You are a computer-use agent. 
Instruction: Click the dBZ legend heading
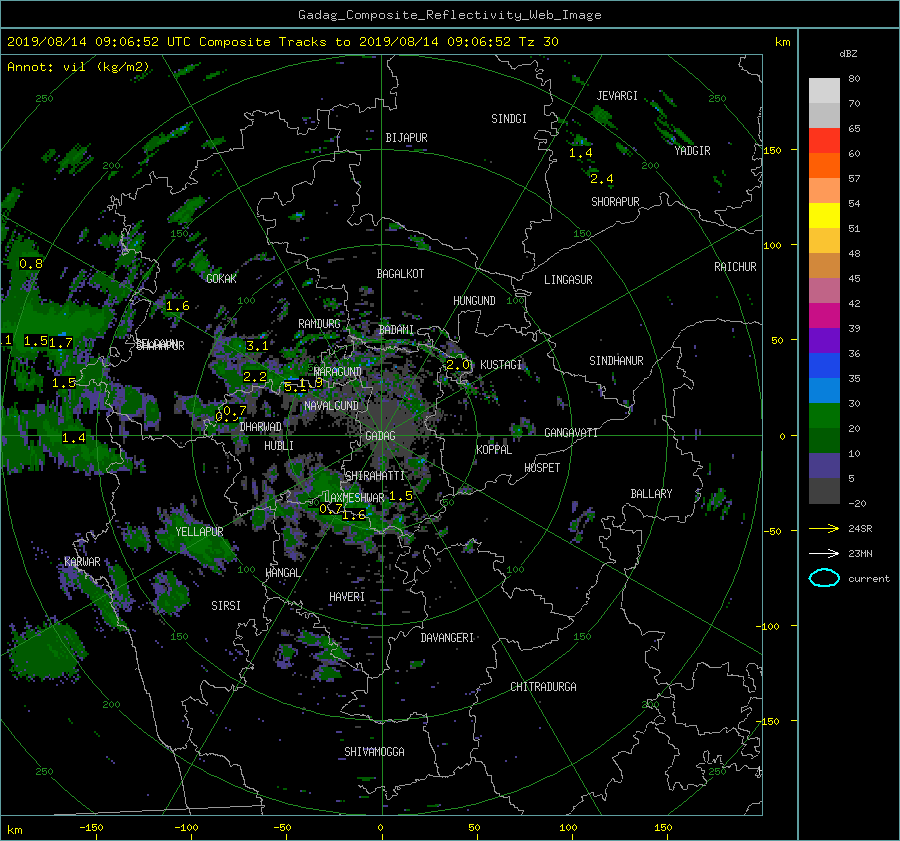(848, 54)
